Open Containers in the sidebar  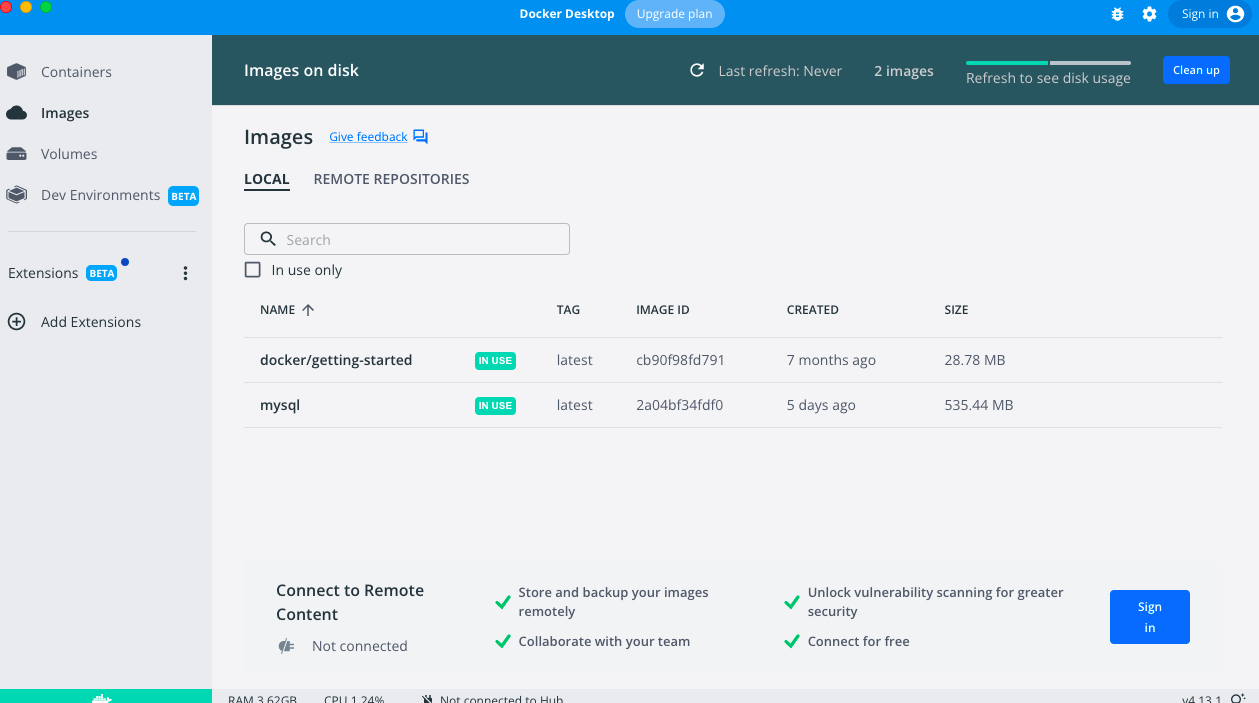click(76, 72)
